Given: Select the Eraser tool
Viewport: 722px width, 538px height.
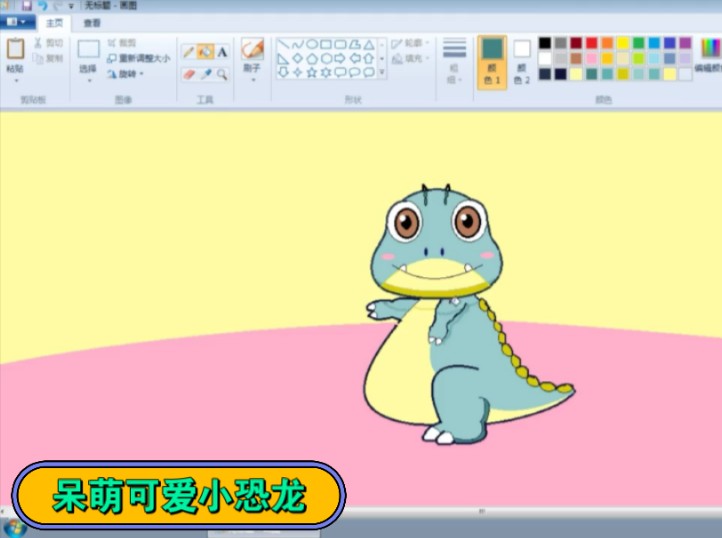Looking at the screenshot, I should 188,74.
